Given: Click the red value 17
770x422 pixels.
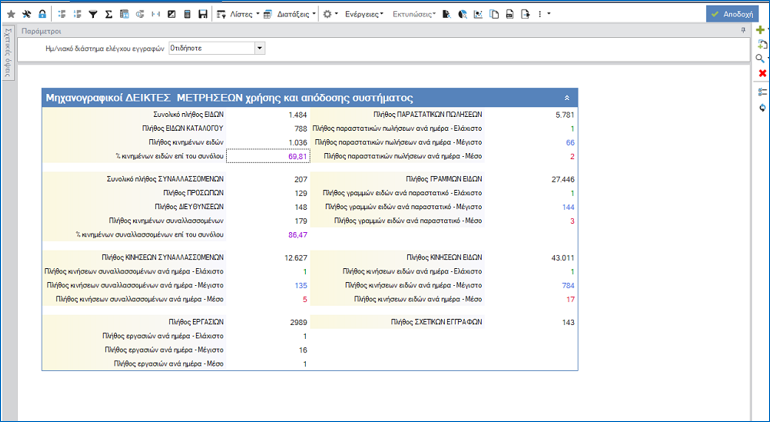Looking at the screenshot, I should point(570,299).
